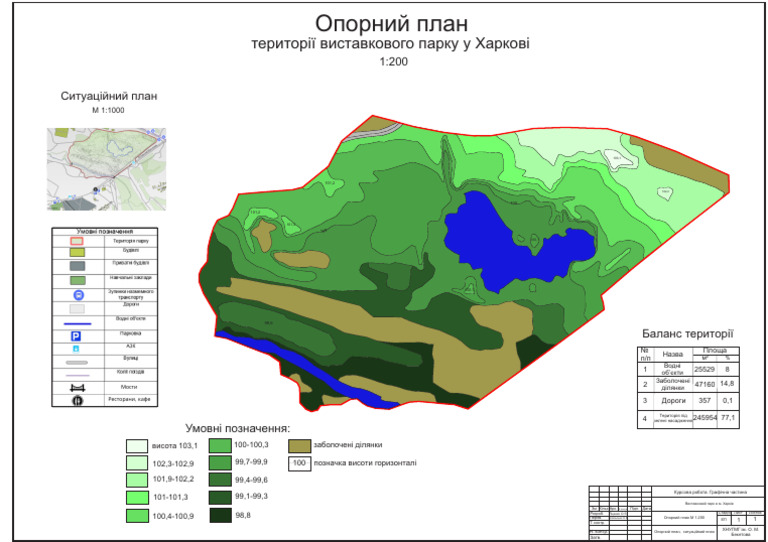Viewport: 768px width, 542px height.
Task: Click the subtitle 'території виставкового парку у Харкові'
Action: [390, 44]
